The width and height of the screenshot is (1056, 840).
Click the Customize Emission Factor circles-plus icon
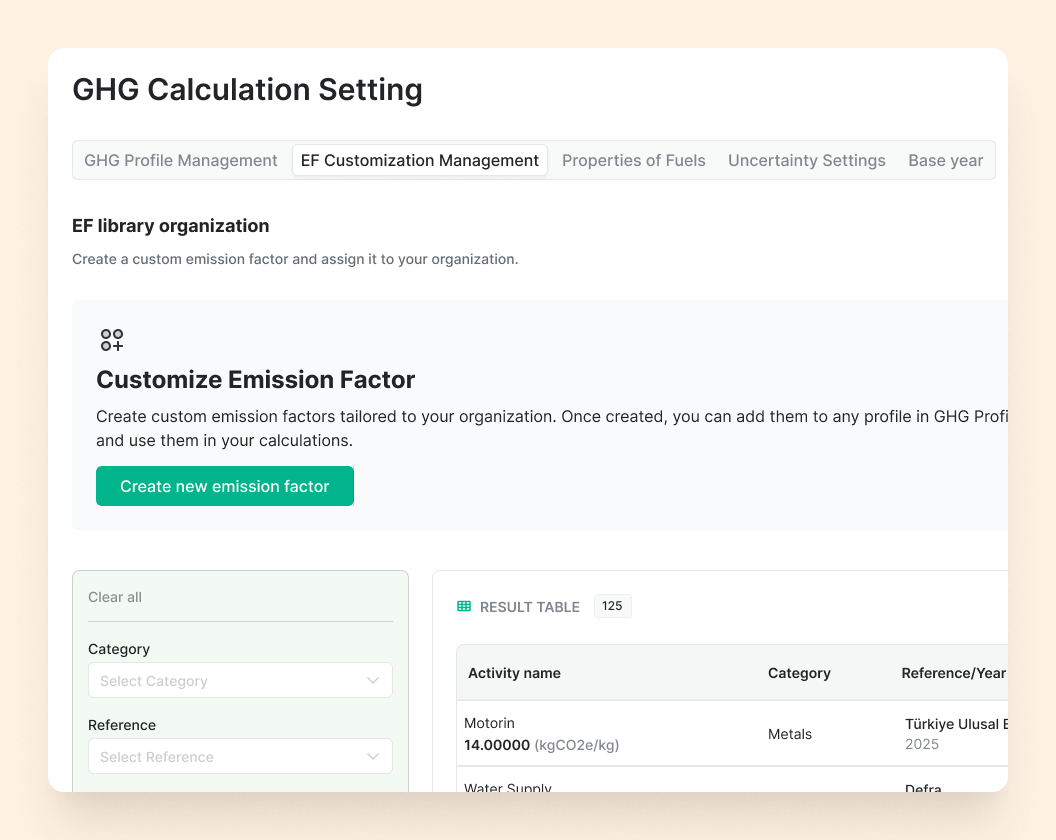click(112, 340)
